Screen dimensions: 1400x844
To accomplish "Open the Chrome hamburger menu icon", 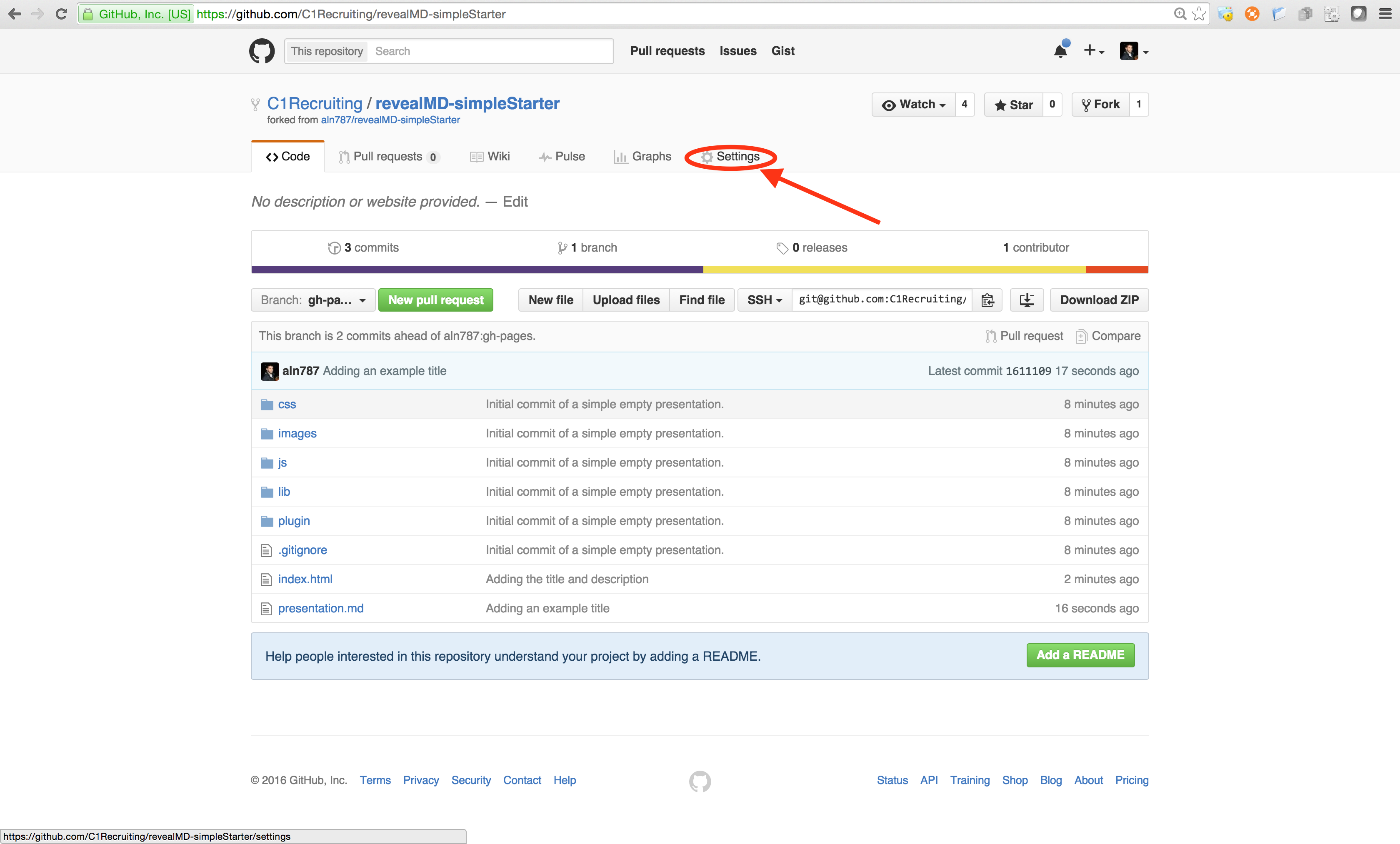I will coord(1385,14).
